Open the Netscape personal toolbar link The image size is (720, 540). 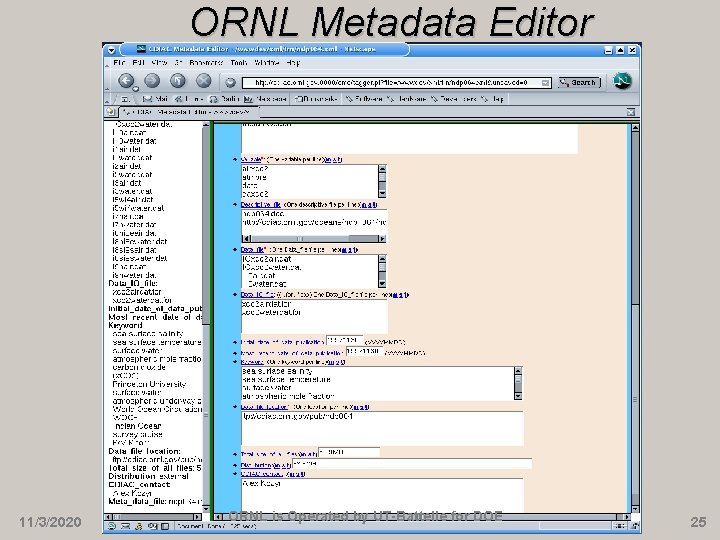pyautogui.click(x=265, y=99)
